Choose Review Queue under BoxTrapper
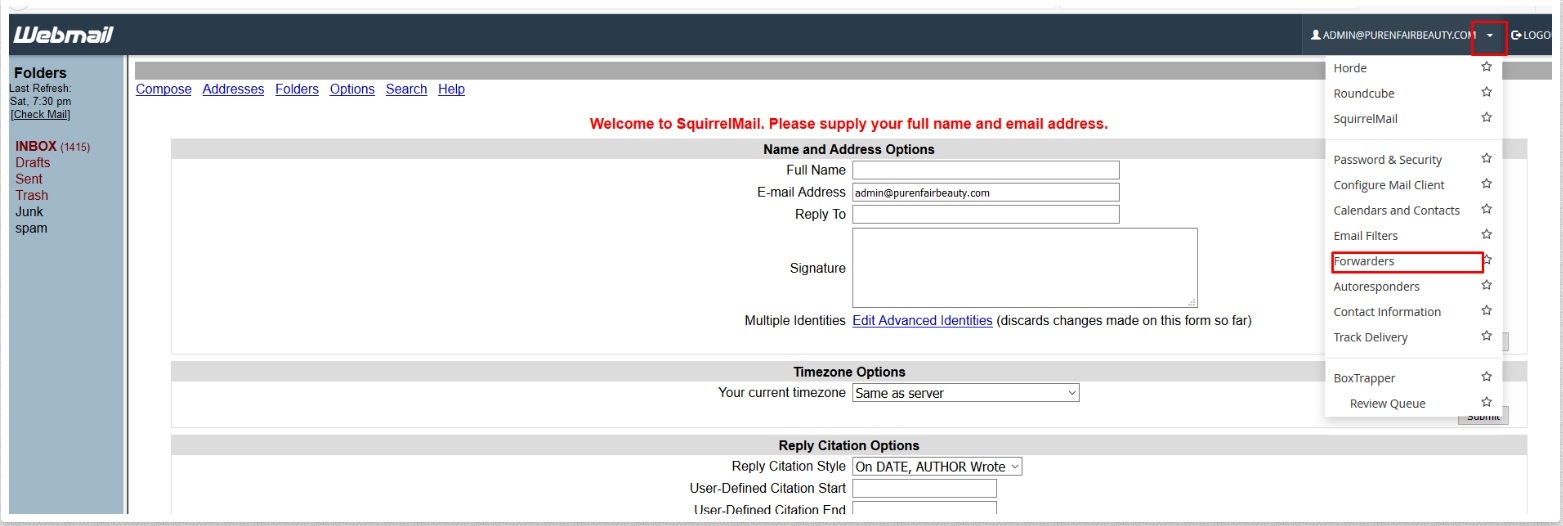The width and height of the screenshot is (1563, 526). pos(1387,404)
